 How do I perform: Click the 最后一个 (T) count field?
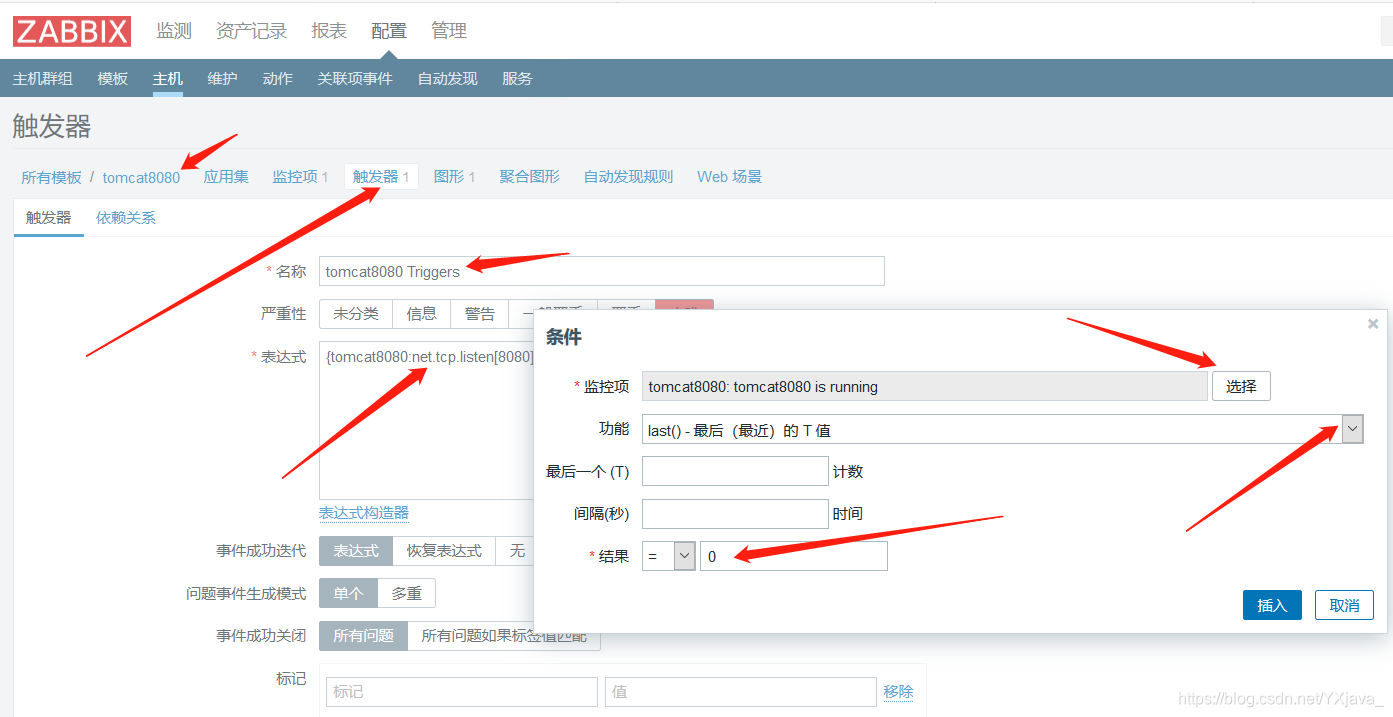click(x=735, y=471)
